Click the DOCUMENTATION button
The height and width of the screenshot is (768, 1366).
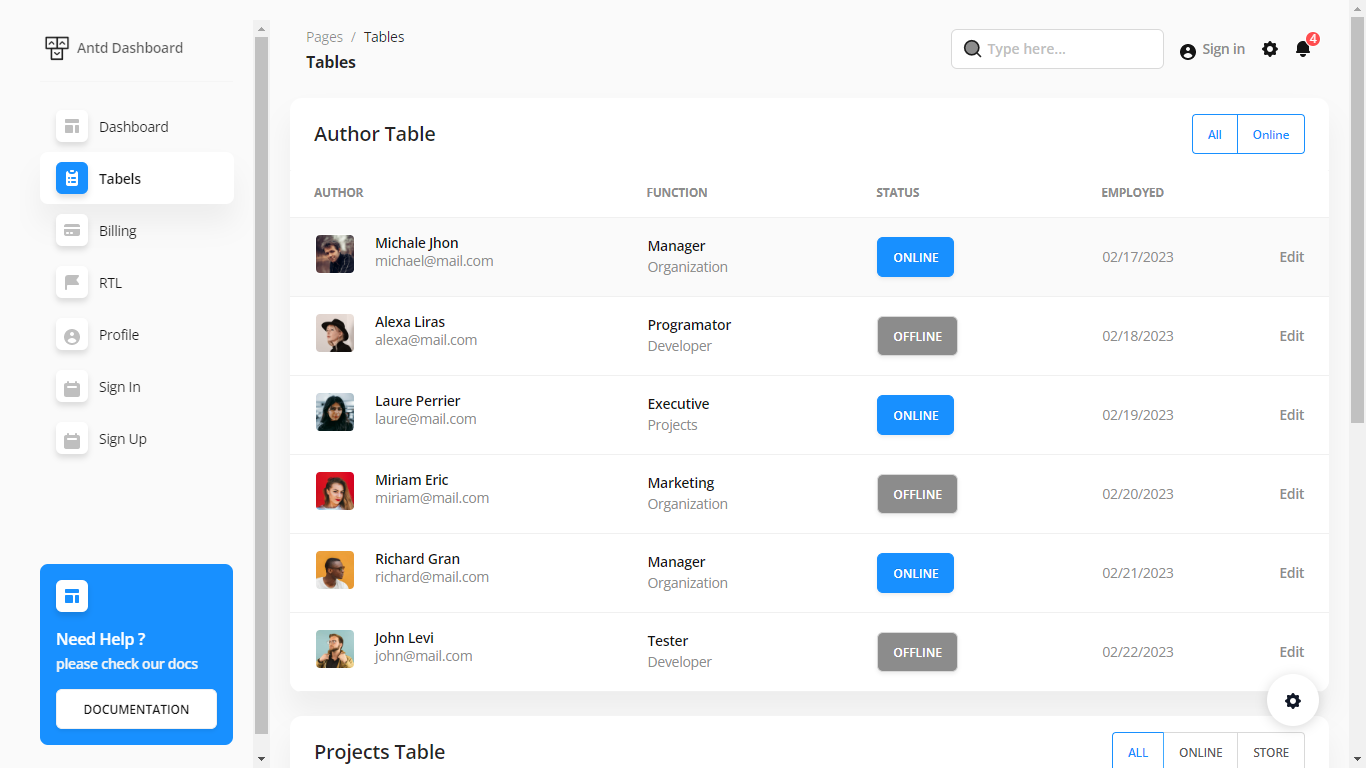[136, 709]
